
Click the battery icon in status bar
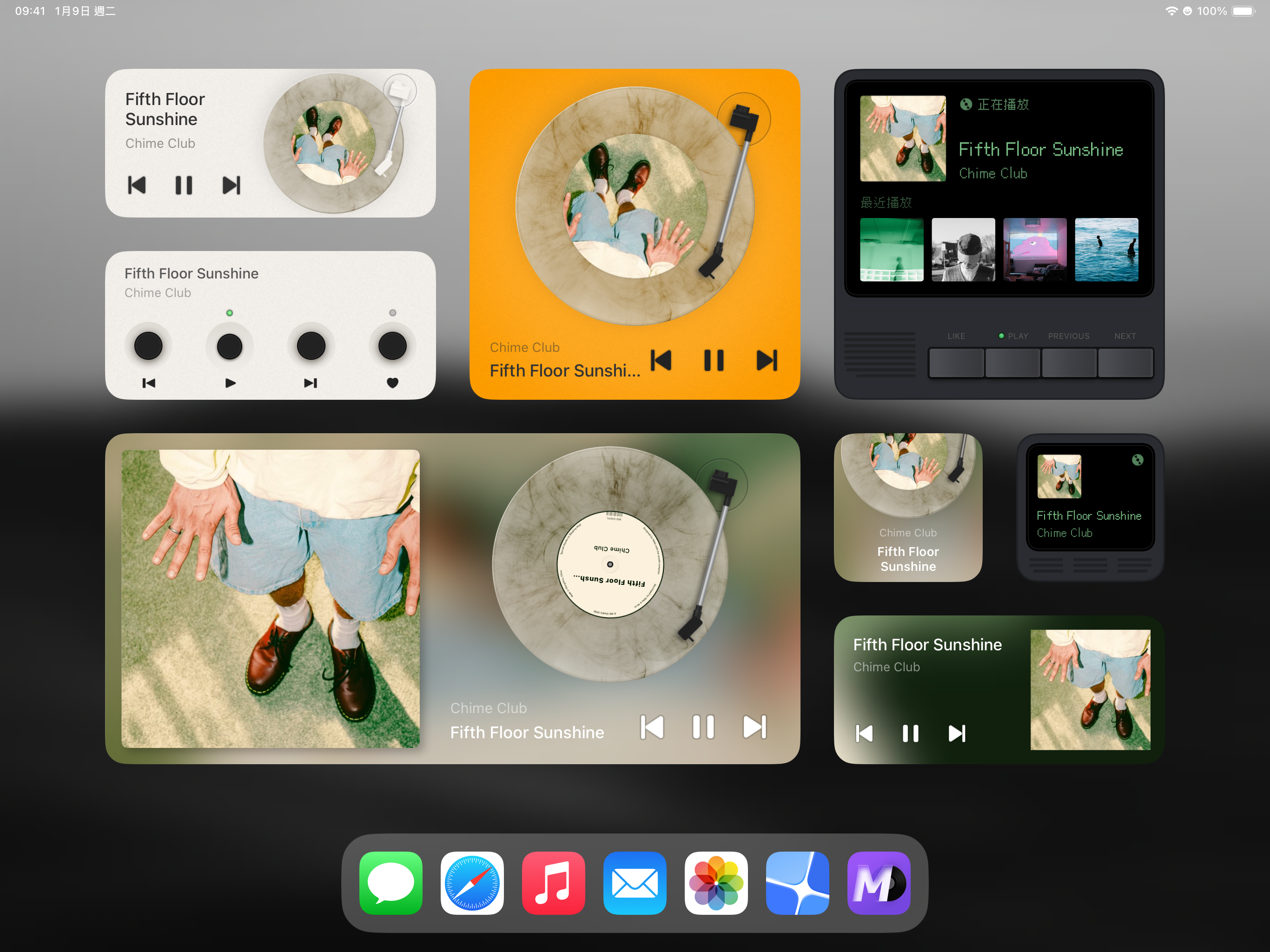[x=1244, y=11]
